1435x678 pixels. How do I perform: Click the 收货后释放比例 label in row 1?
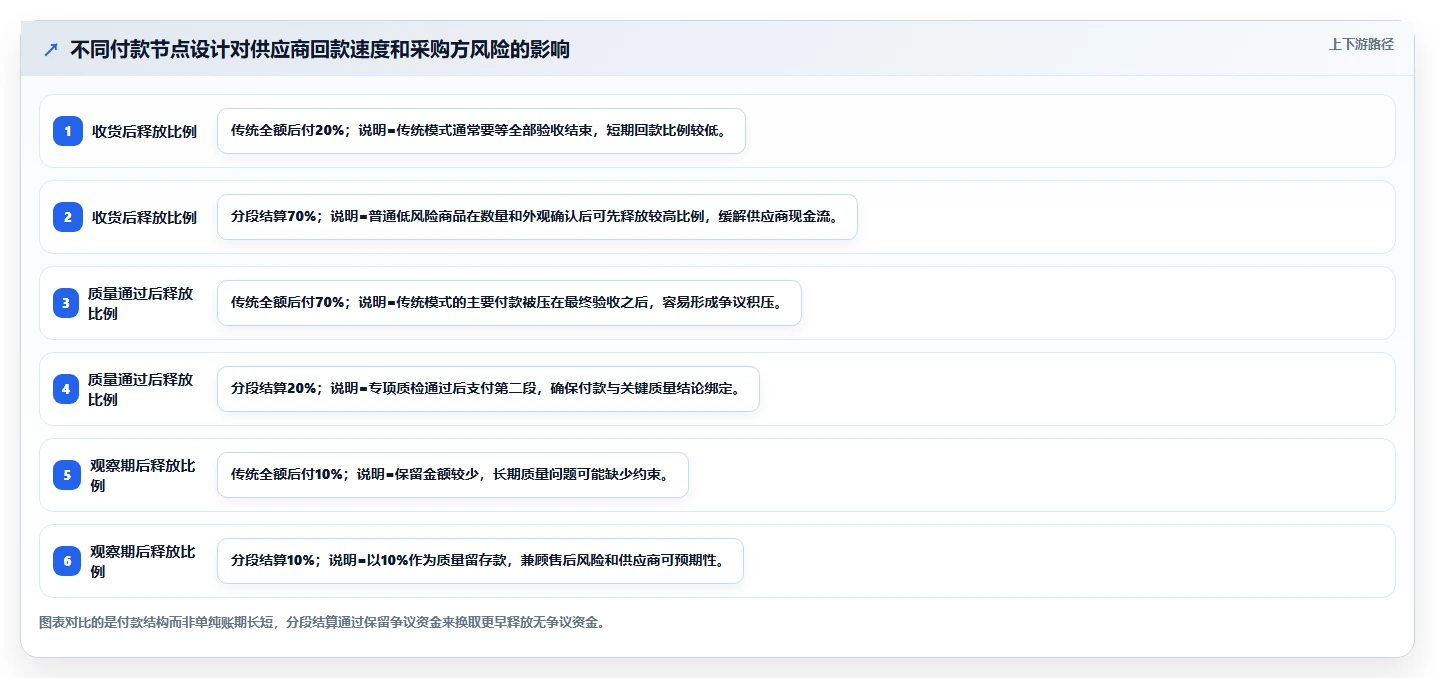pos(144,131)
